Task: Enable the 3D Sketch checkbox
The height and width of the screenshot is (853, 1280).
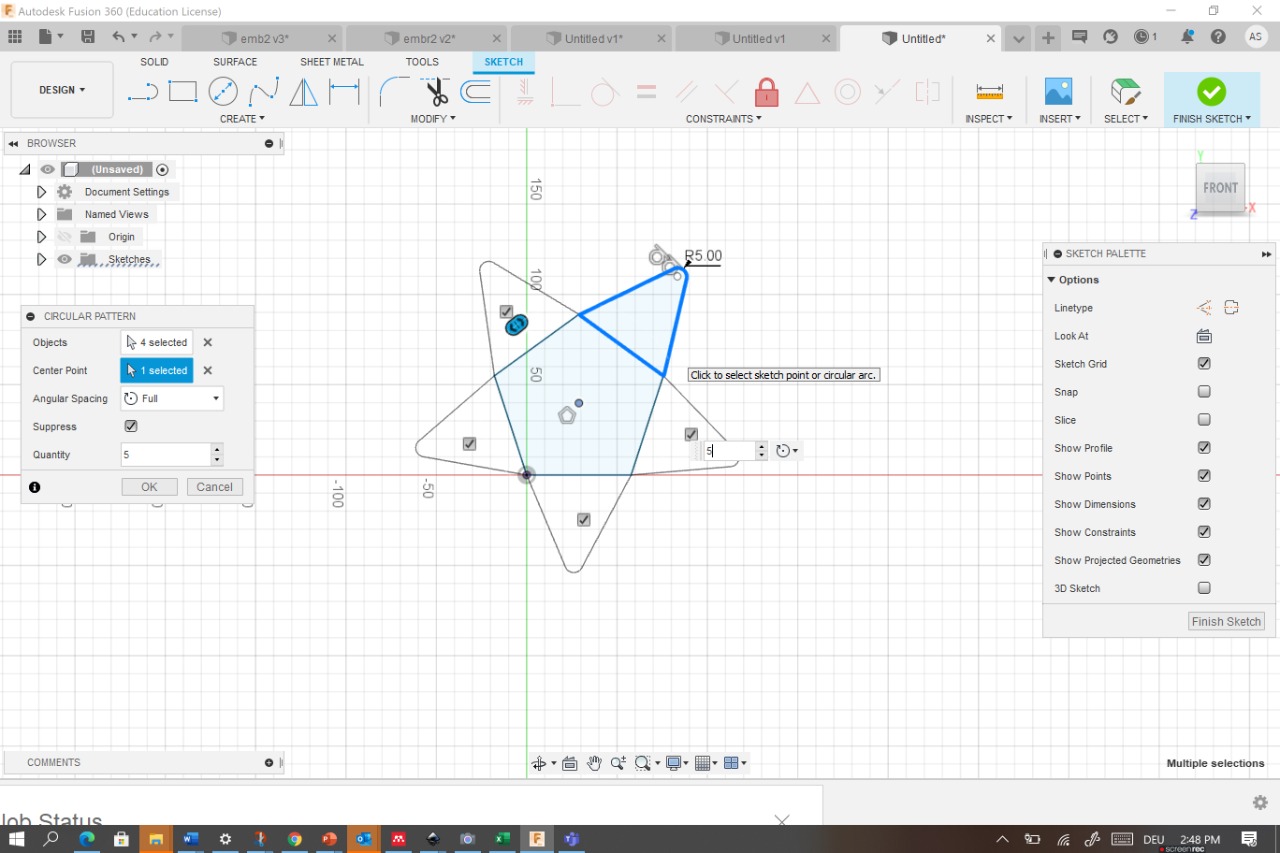Action: point(1204,588)
